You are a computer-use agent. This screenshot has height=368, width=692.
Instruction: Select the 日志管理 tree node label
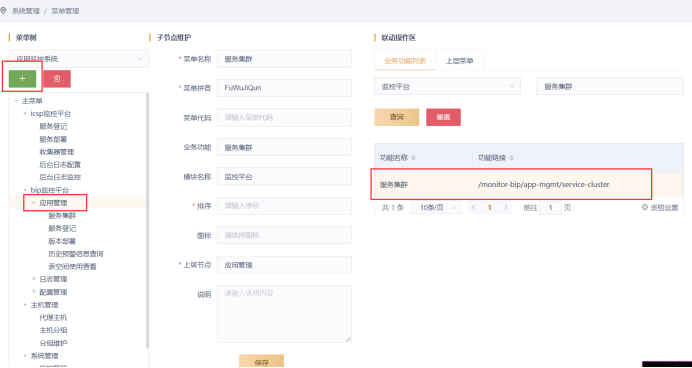coord(53,279)
